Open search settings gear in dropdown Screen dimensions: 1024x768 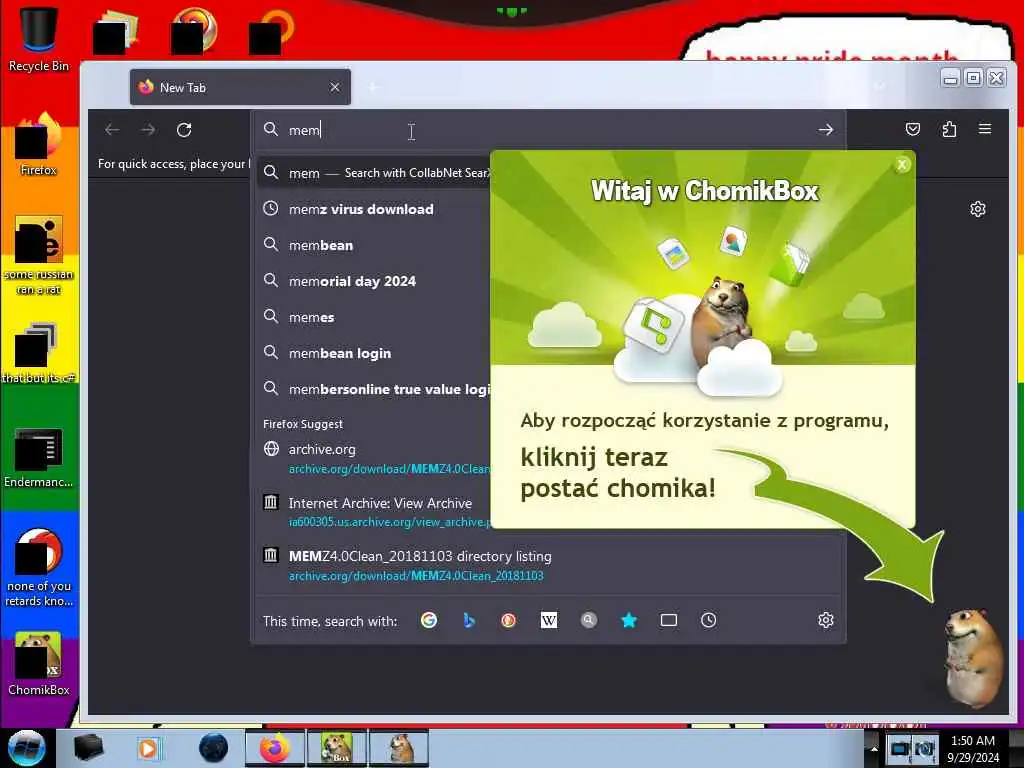(825, 620)
